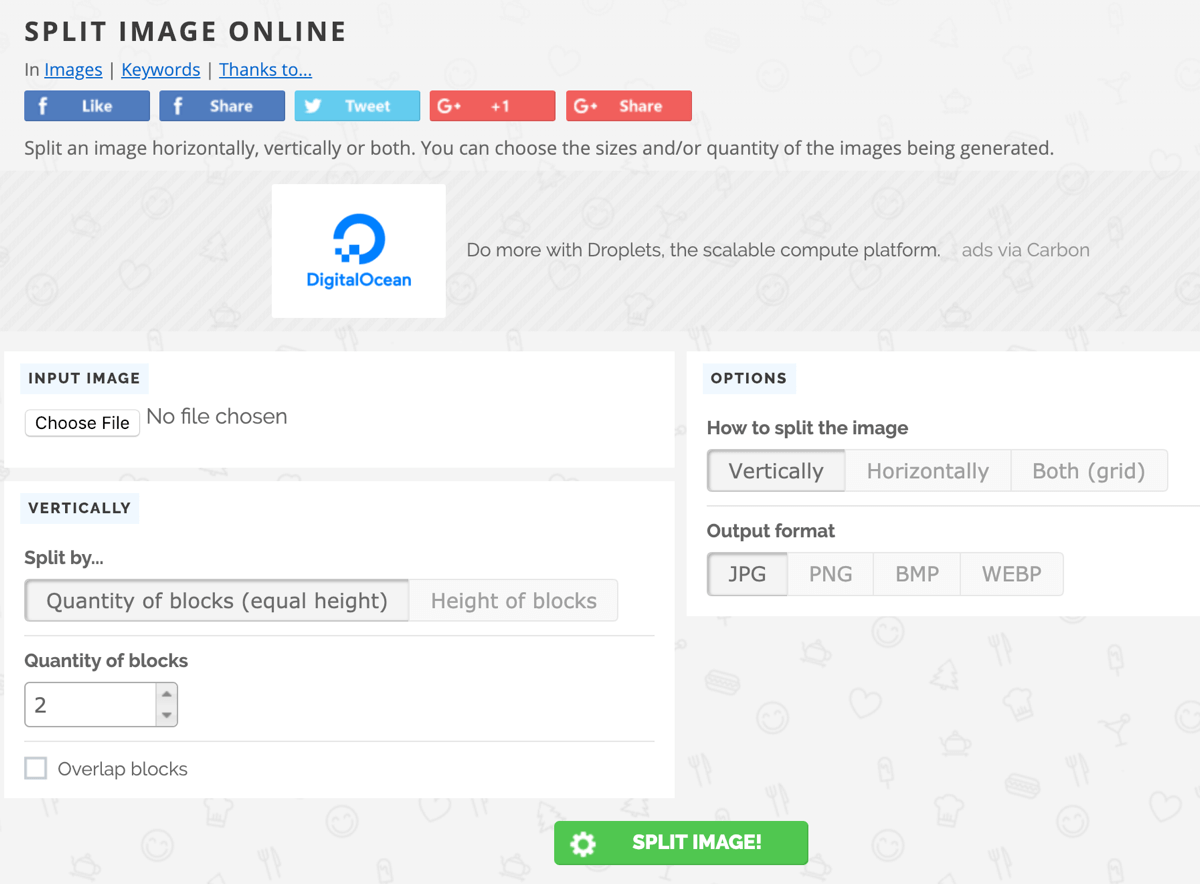This screenshot has width=1200, height=885.
Task: Click the Output format label
Action: coord(771,531)
